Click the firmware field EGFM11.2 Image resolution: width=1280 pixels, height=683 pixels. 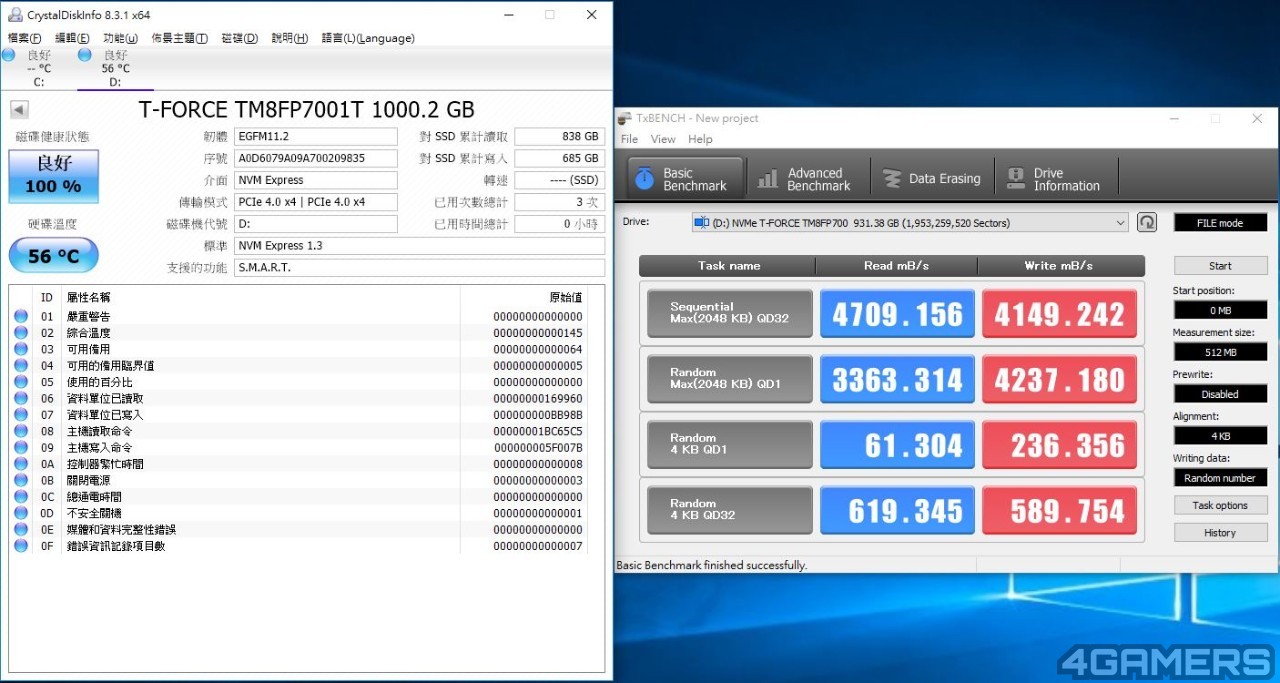tap(316, 136)
